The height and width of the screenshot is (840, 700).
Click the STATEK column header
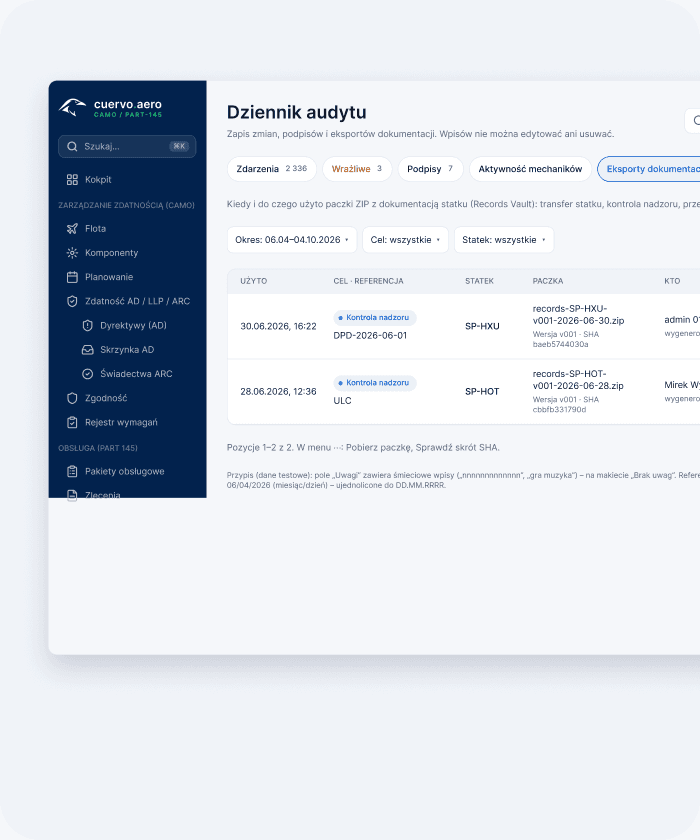(479, 281)
